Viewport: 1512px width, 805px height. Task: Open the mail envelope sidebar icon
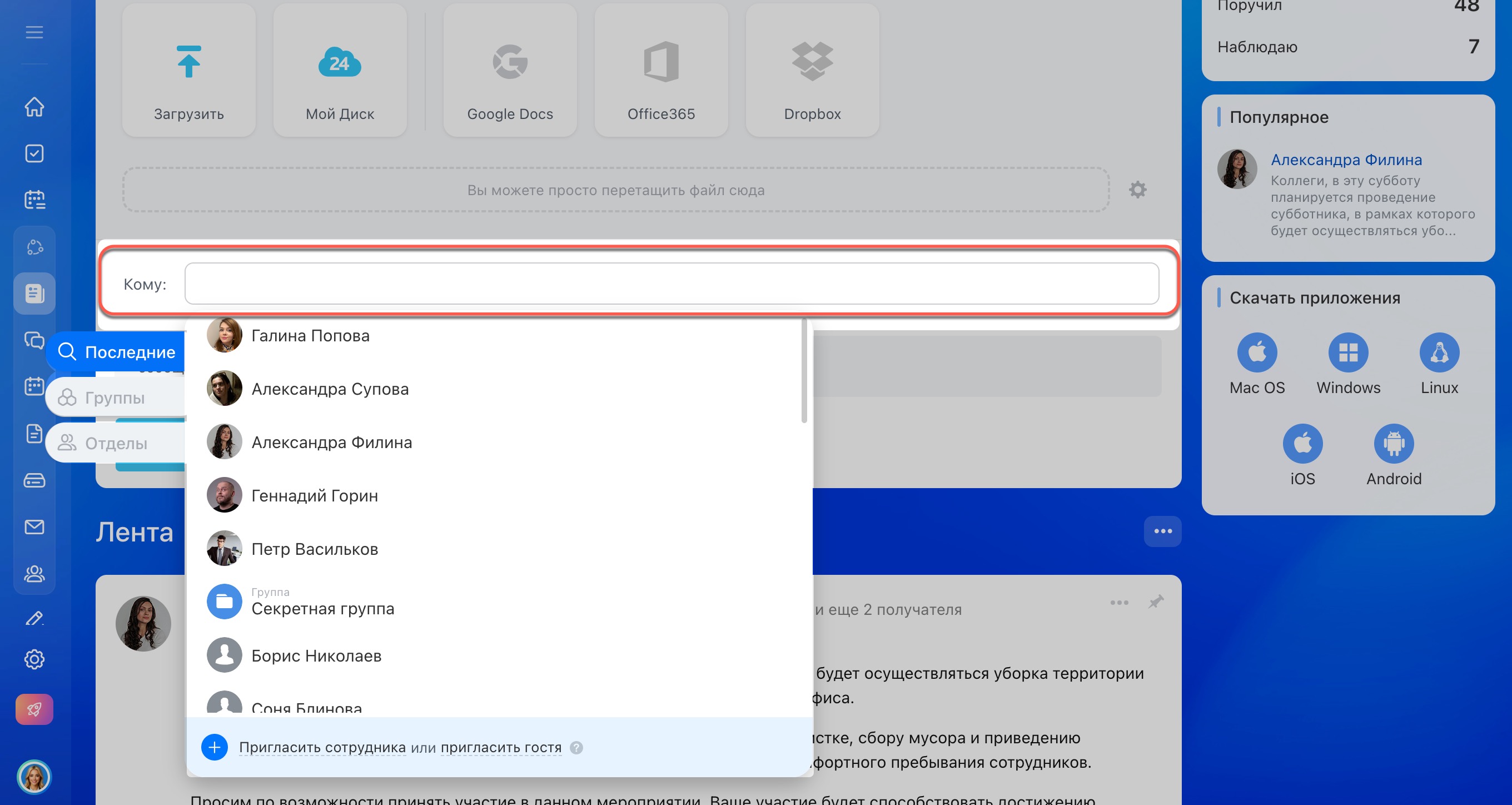coord(34,526)
